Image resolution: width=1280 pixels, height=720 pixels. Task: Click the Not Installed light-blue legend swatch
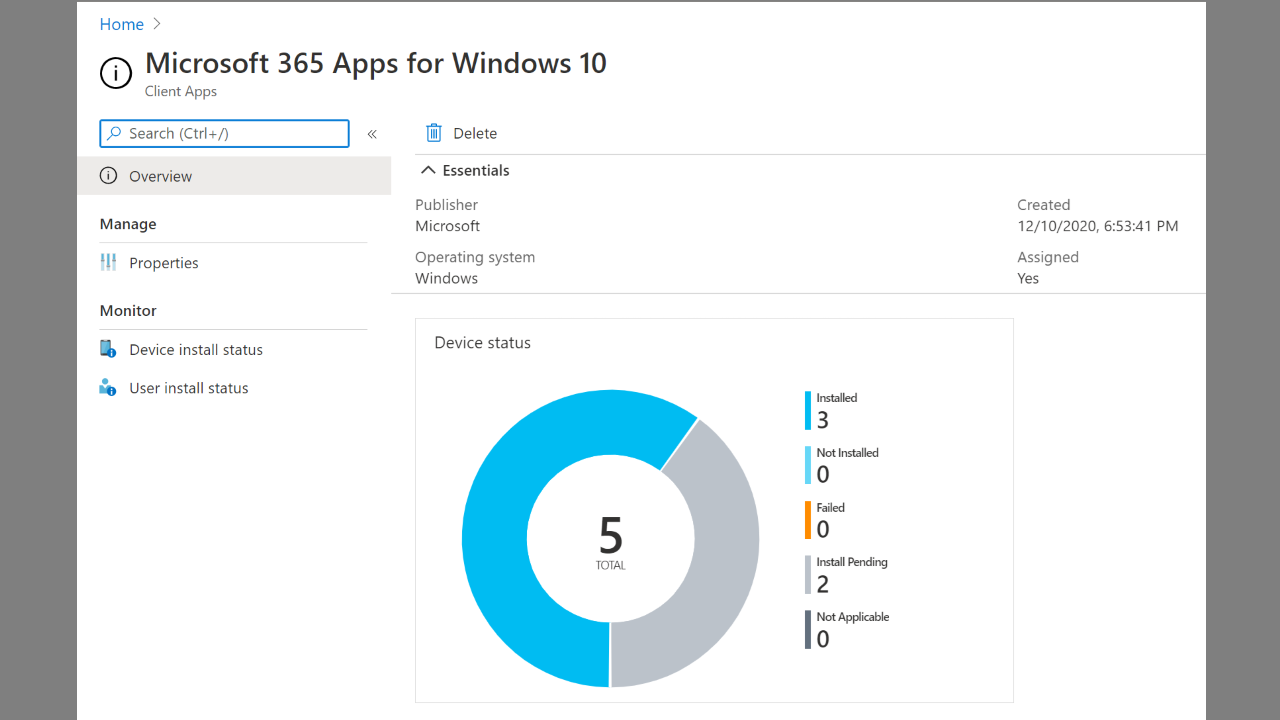[x=808, y=465]
